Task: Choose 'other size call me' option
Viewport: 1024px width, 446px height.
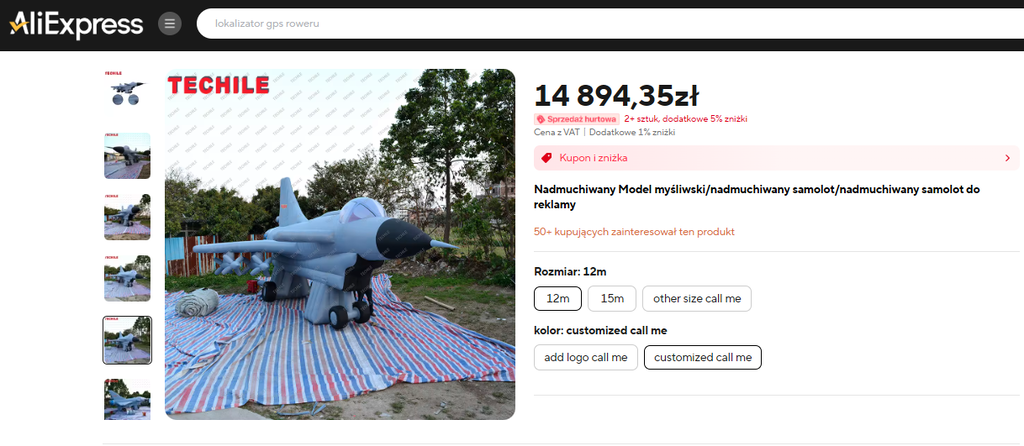Action: coord(697,298)
